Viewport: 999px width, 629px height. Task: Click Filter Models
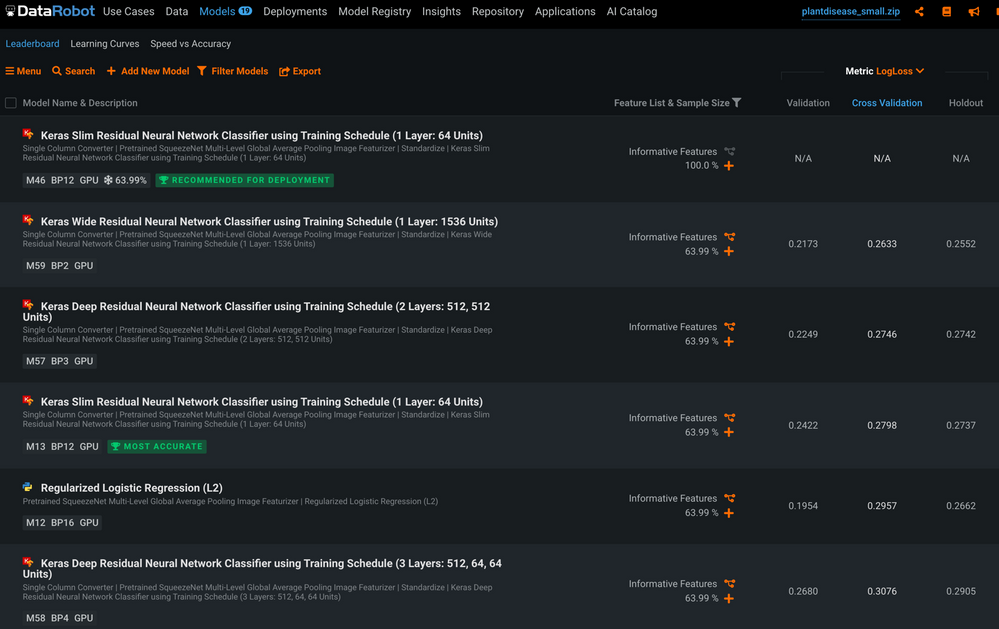(233, 71)
